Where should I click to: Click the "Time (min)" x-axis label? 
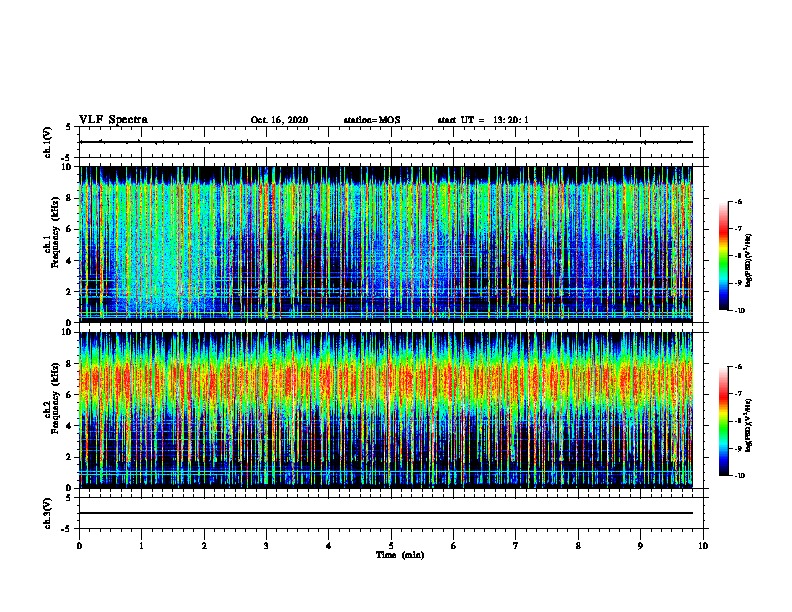pyautogui.click(x=400, y=555)
